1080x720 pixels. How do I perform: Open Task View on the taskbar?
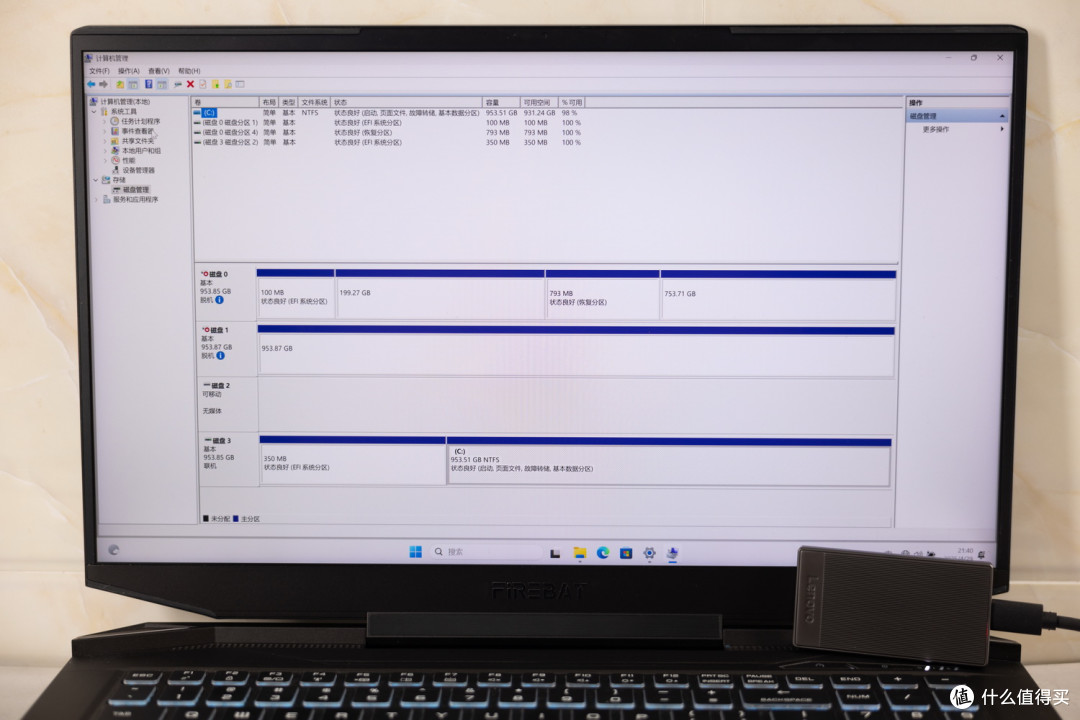coord(555,553)
